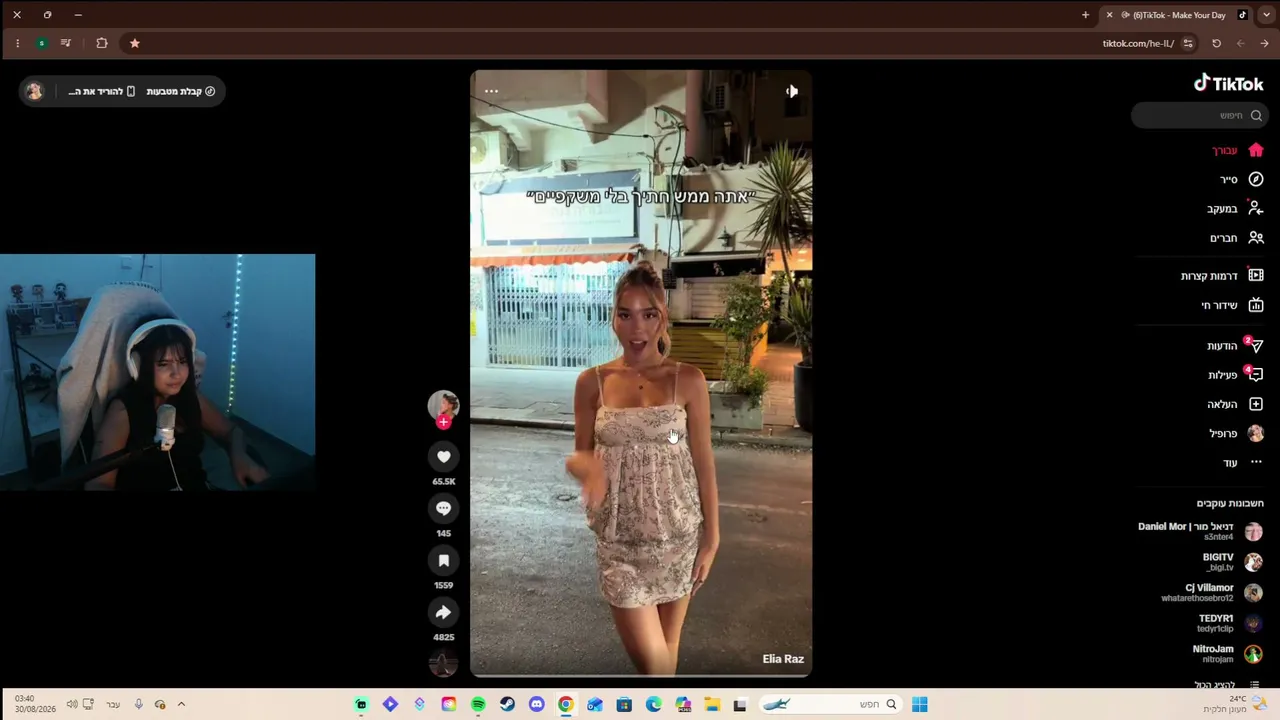
Task: Click the volume speaker in system tray
Action: 72,704
